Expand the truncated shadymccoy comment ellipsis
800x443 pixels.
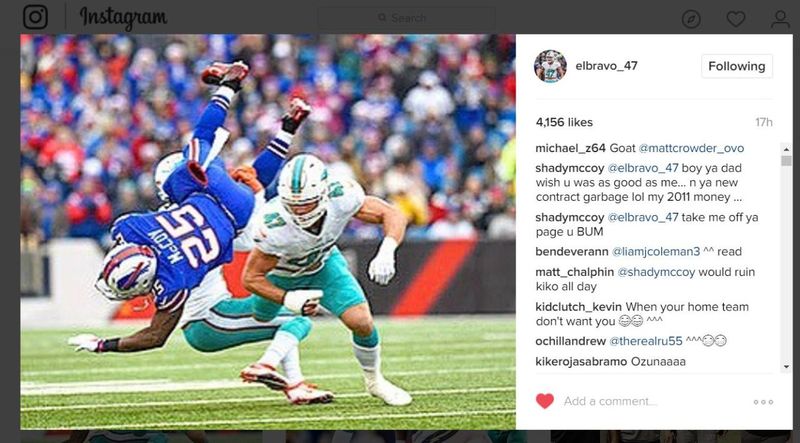coord(736,198)
